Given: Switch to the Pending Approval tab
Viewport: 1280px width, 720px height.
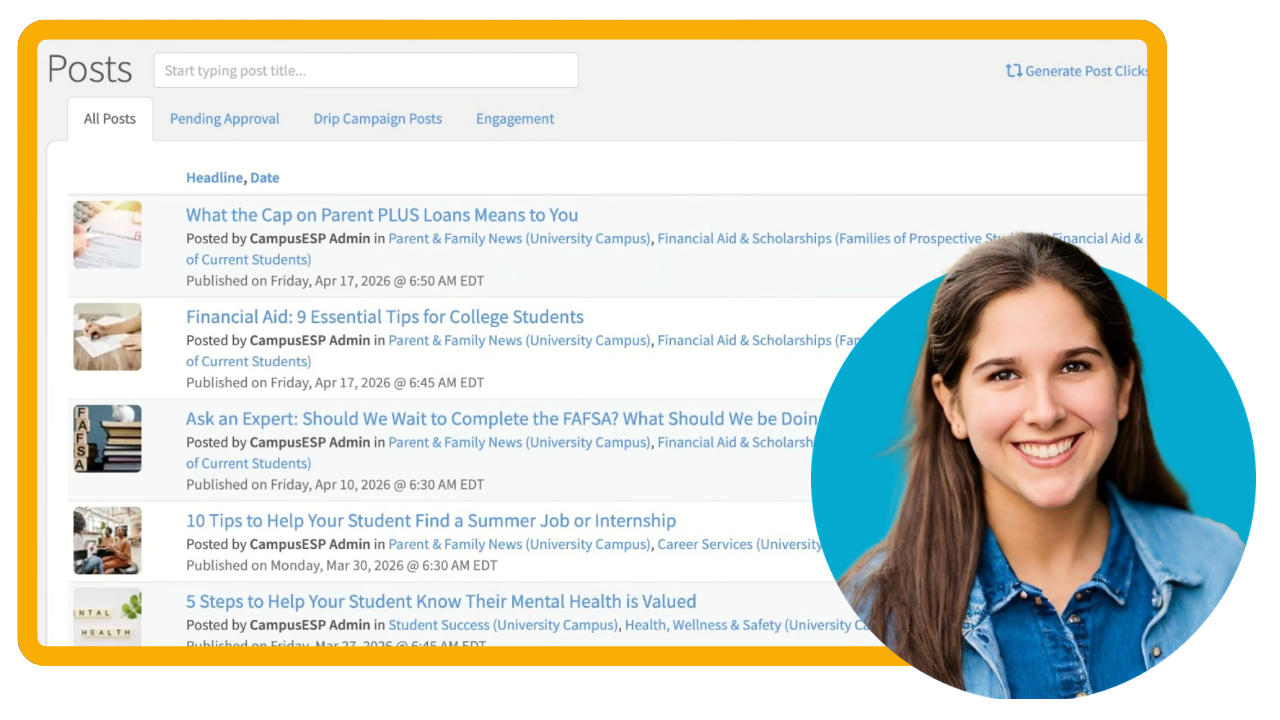Looking at the screenshot, I should point(225,119).
